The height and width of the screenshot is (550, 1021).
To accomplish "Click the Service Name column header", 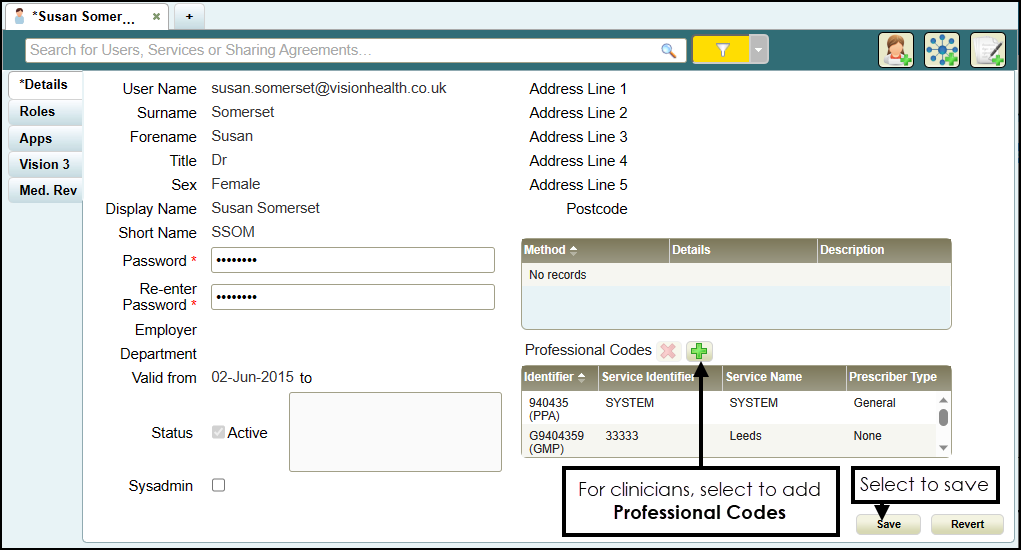I will pos(785,377).
